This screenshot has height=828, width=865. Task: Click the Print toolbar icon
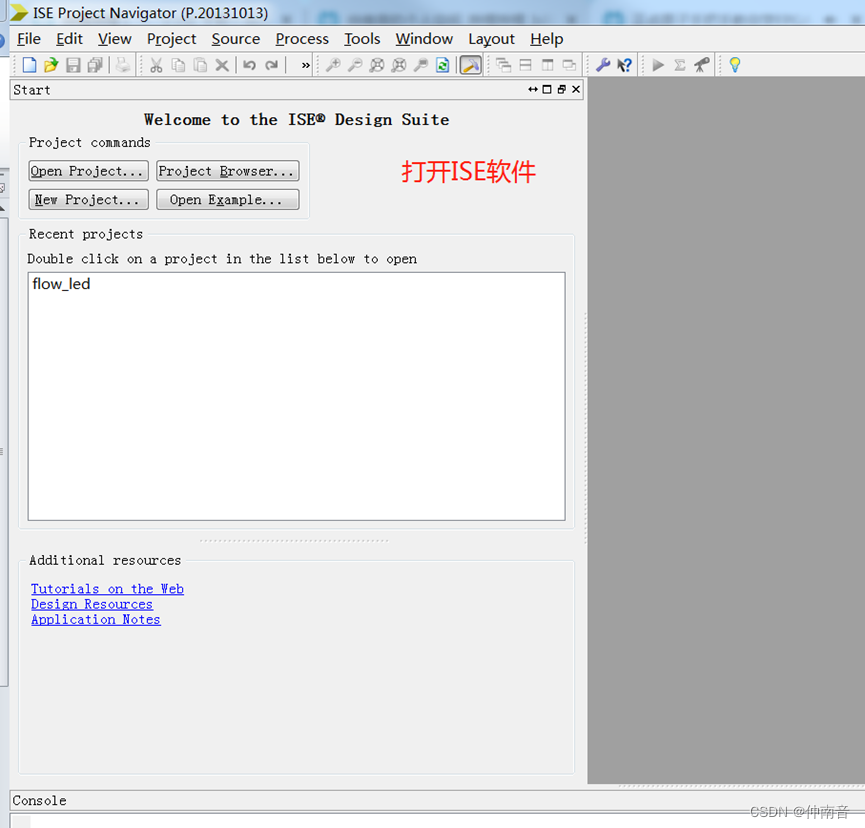tap(122, 65)
